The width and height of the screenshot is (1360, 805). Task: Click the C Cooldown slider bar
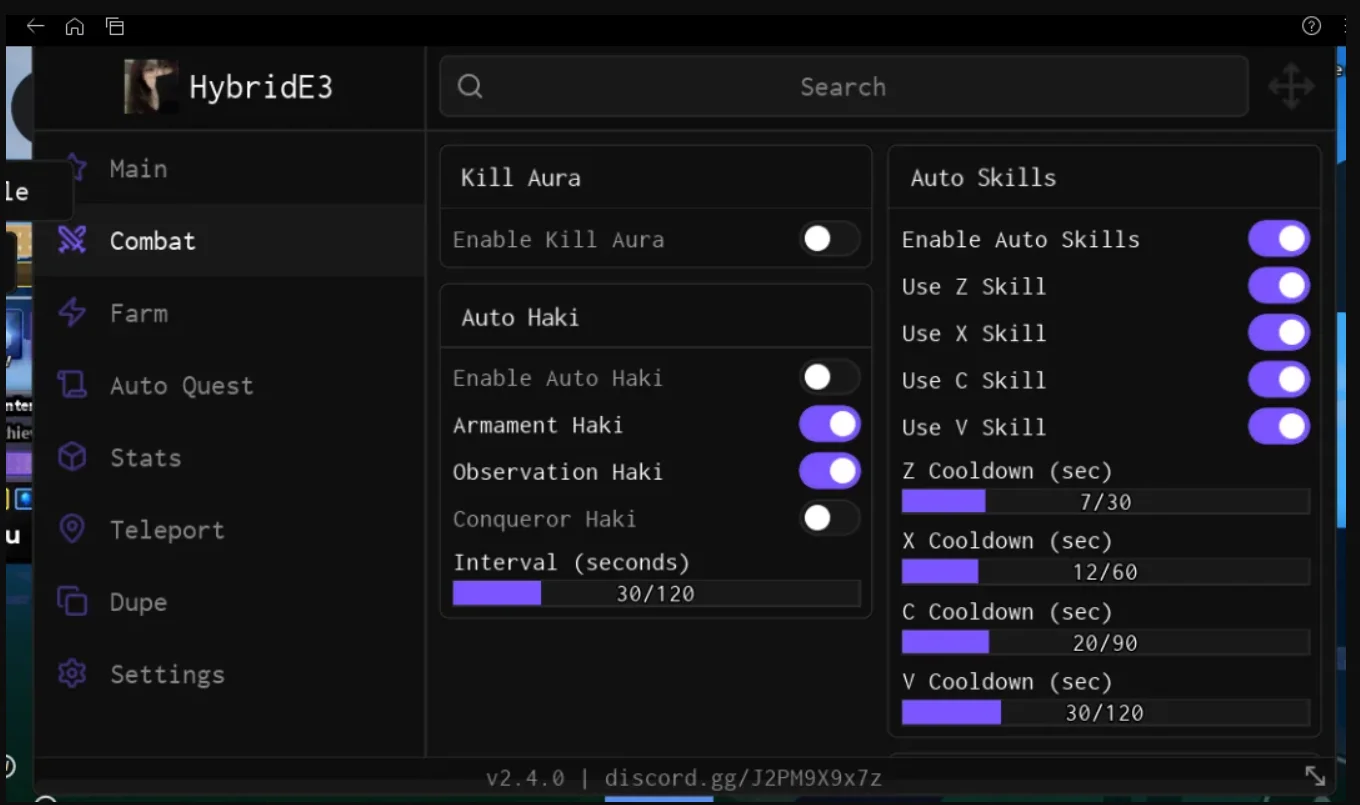[x=1106, y=642]
